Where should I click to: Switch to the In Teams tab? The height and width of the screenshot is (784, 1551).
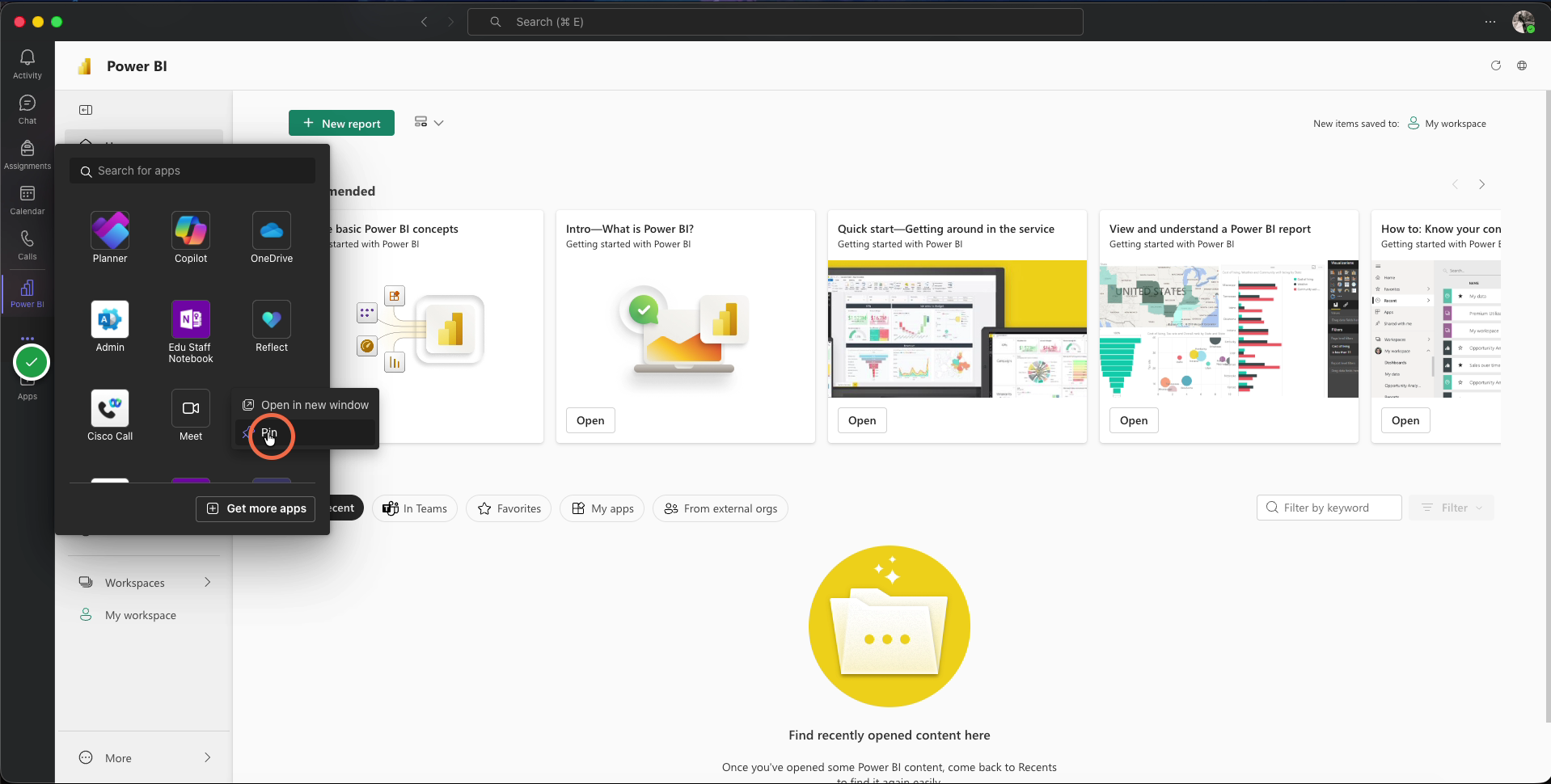(x=415, y=508)
